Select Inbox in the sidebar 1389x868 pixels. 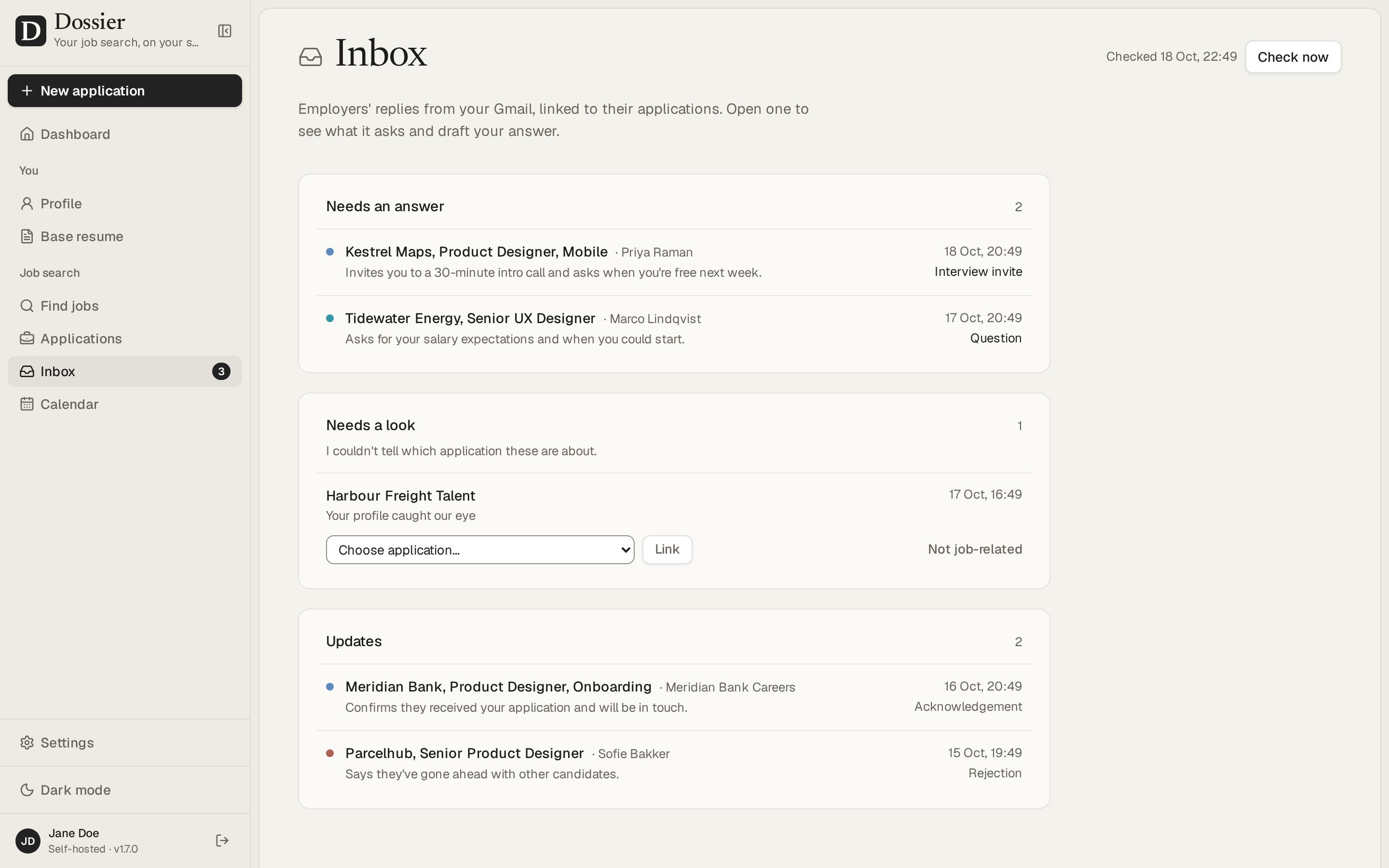coord(124,371)
